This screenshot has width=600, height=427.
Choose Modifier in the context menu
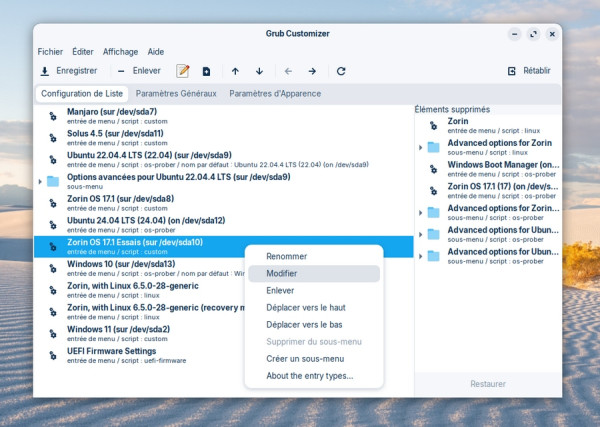pos(282,273)
